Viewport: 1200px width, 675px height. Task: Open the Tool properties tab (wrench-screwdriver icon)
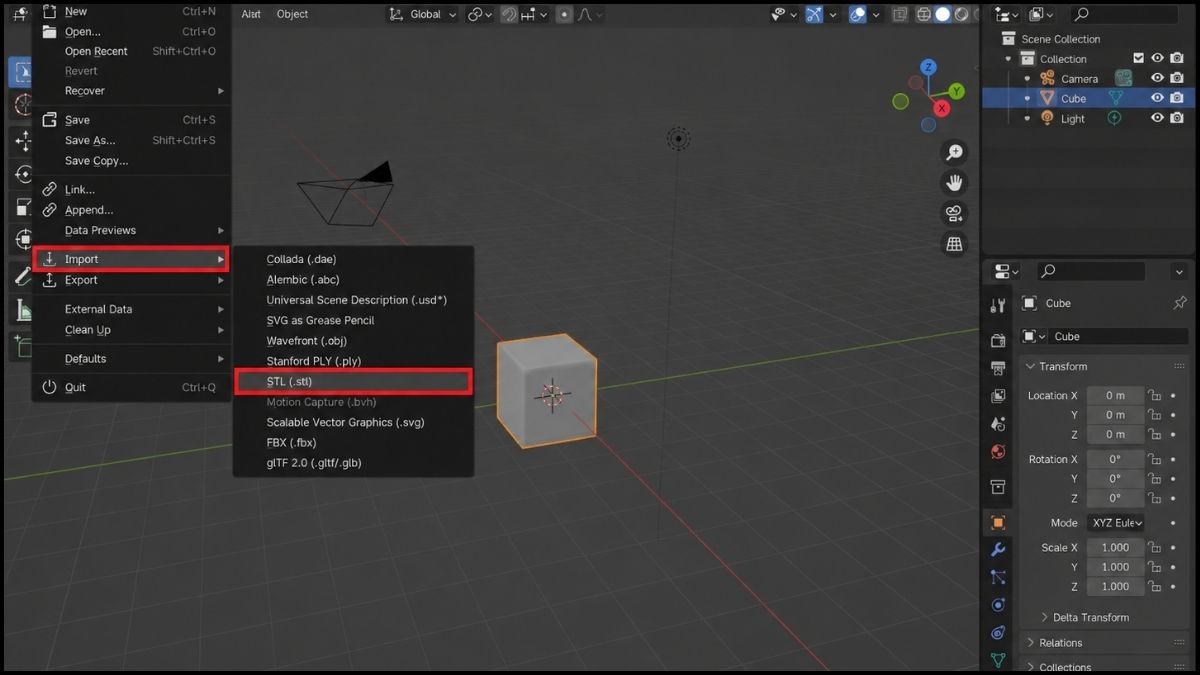click(x=997, y=305)
